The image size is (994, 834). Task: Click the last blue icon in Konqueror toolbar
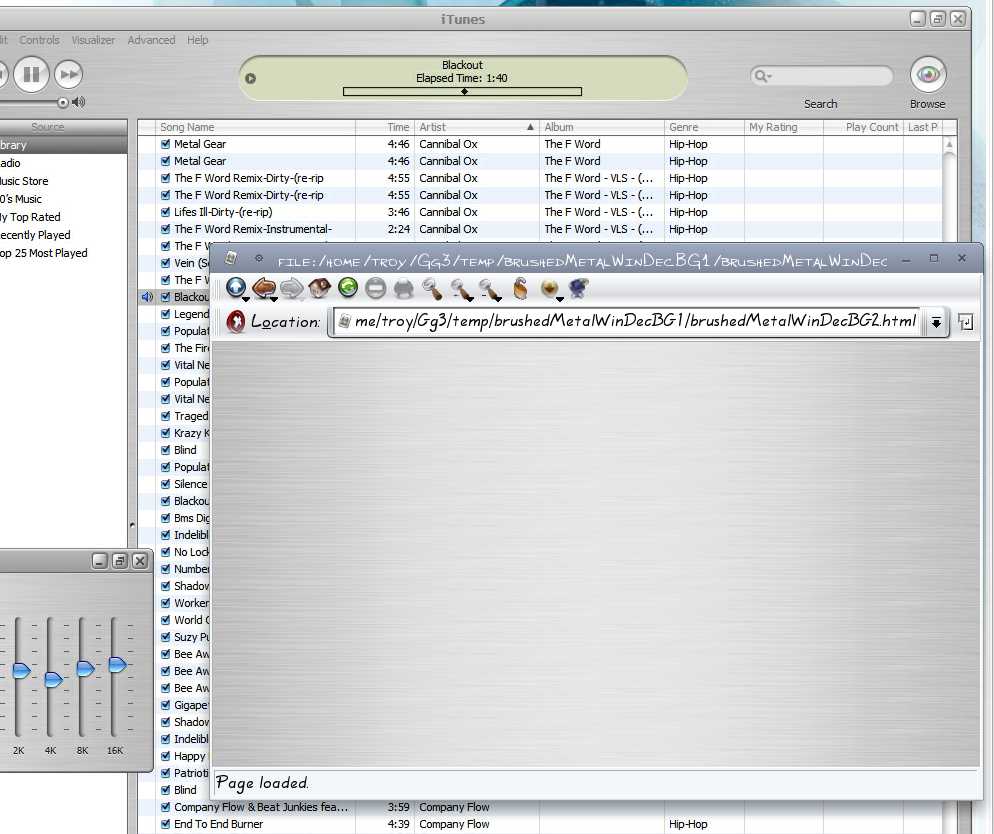click(579, 288)
